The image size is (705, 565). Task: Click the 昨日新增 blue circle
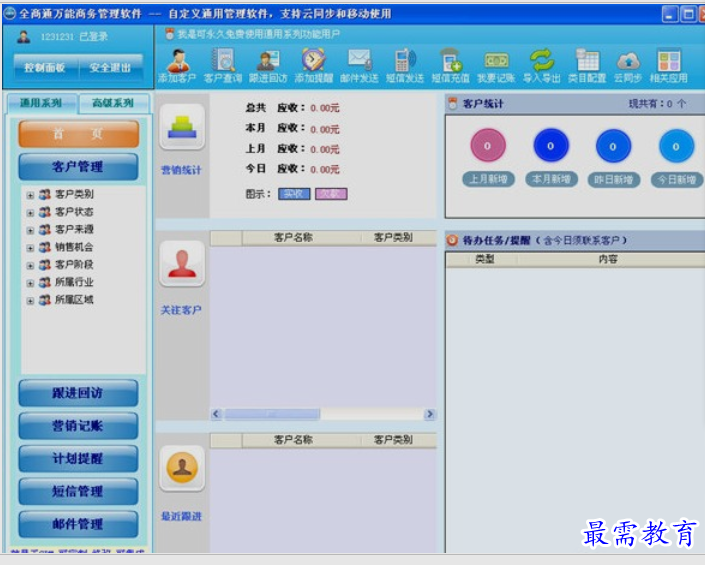point(613,146)
